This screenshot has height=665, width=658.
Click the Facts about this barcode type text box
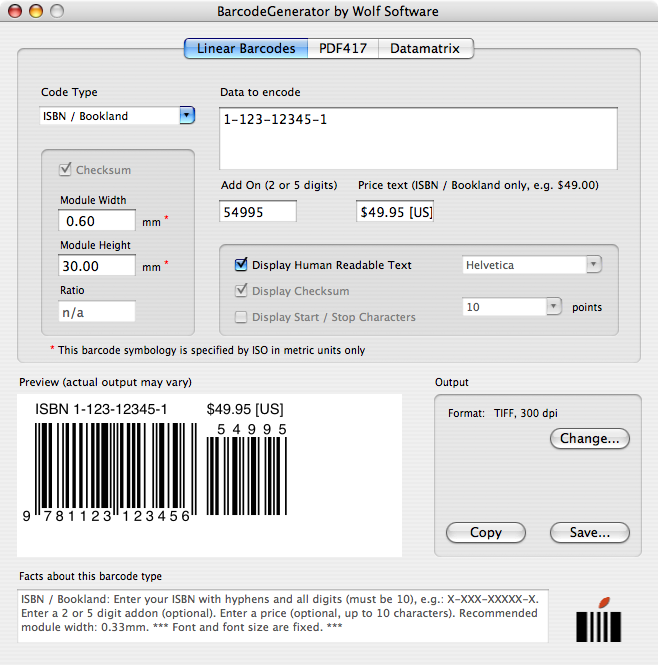[x=283, y=615]
